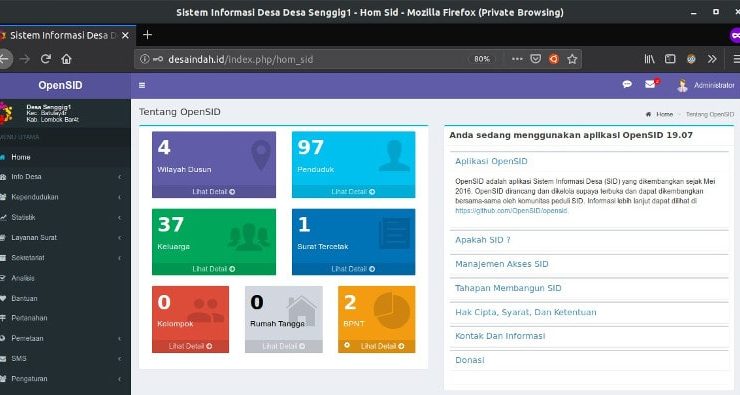The height and width of the screenshot is (395, 740).
Task: Open the Firefox hamburger menu
Action: pos(736,59)
